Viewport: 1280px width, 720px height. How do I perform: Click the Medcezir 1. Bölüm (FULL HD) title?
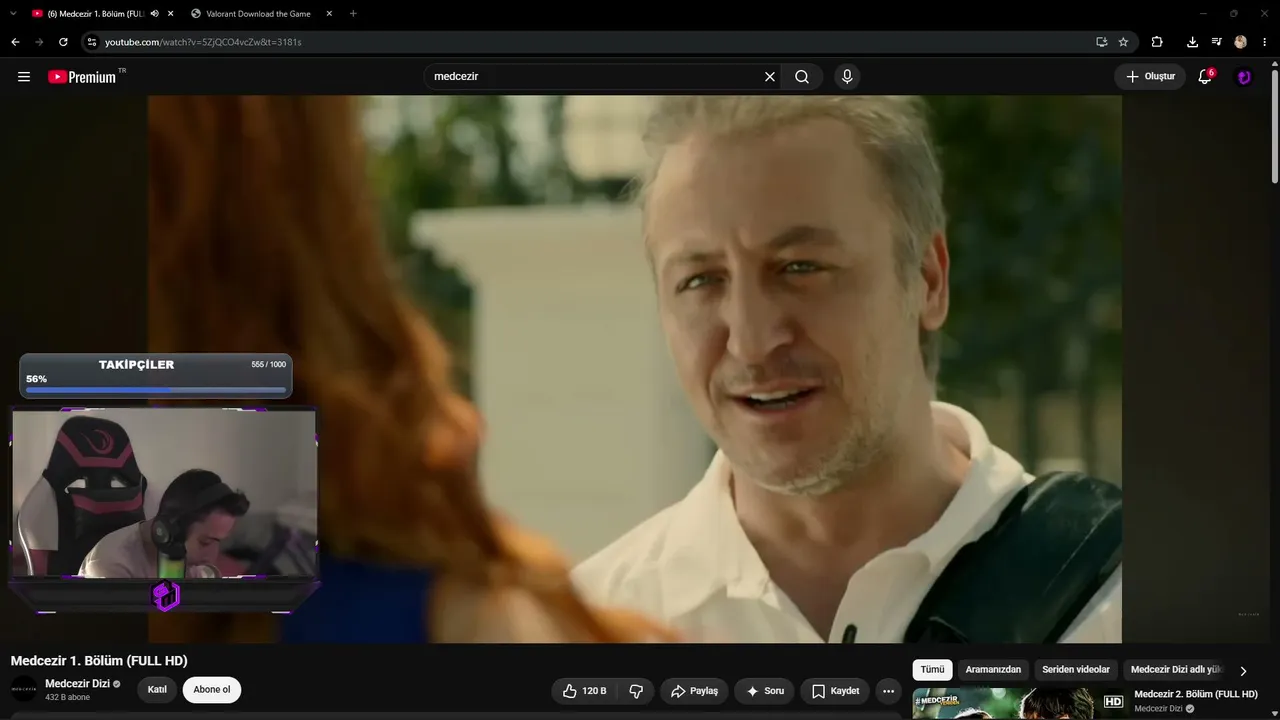99,661
